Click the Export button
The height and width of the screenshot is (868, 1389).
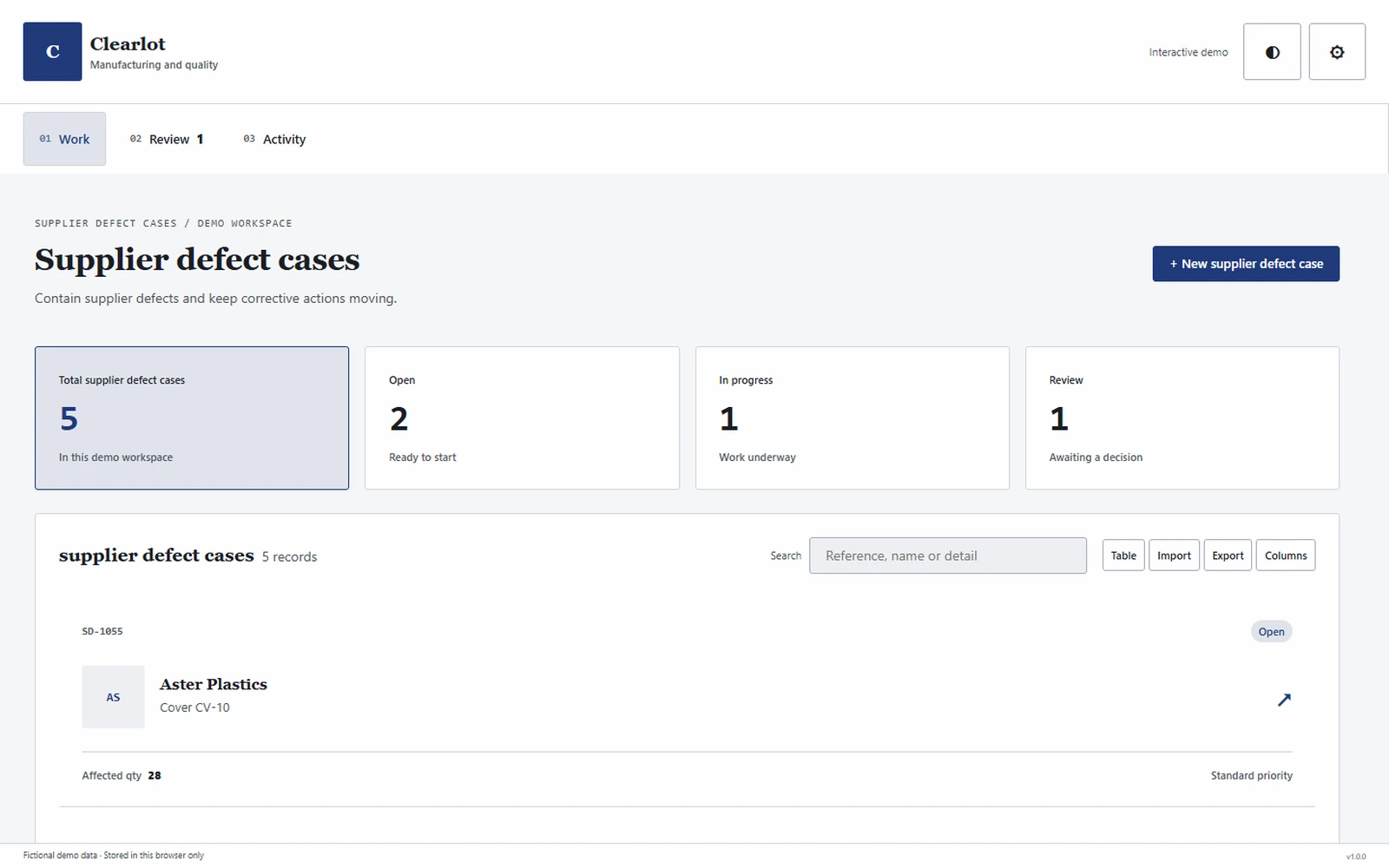(1228, 556)
